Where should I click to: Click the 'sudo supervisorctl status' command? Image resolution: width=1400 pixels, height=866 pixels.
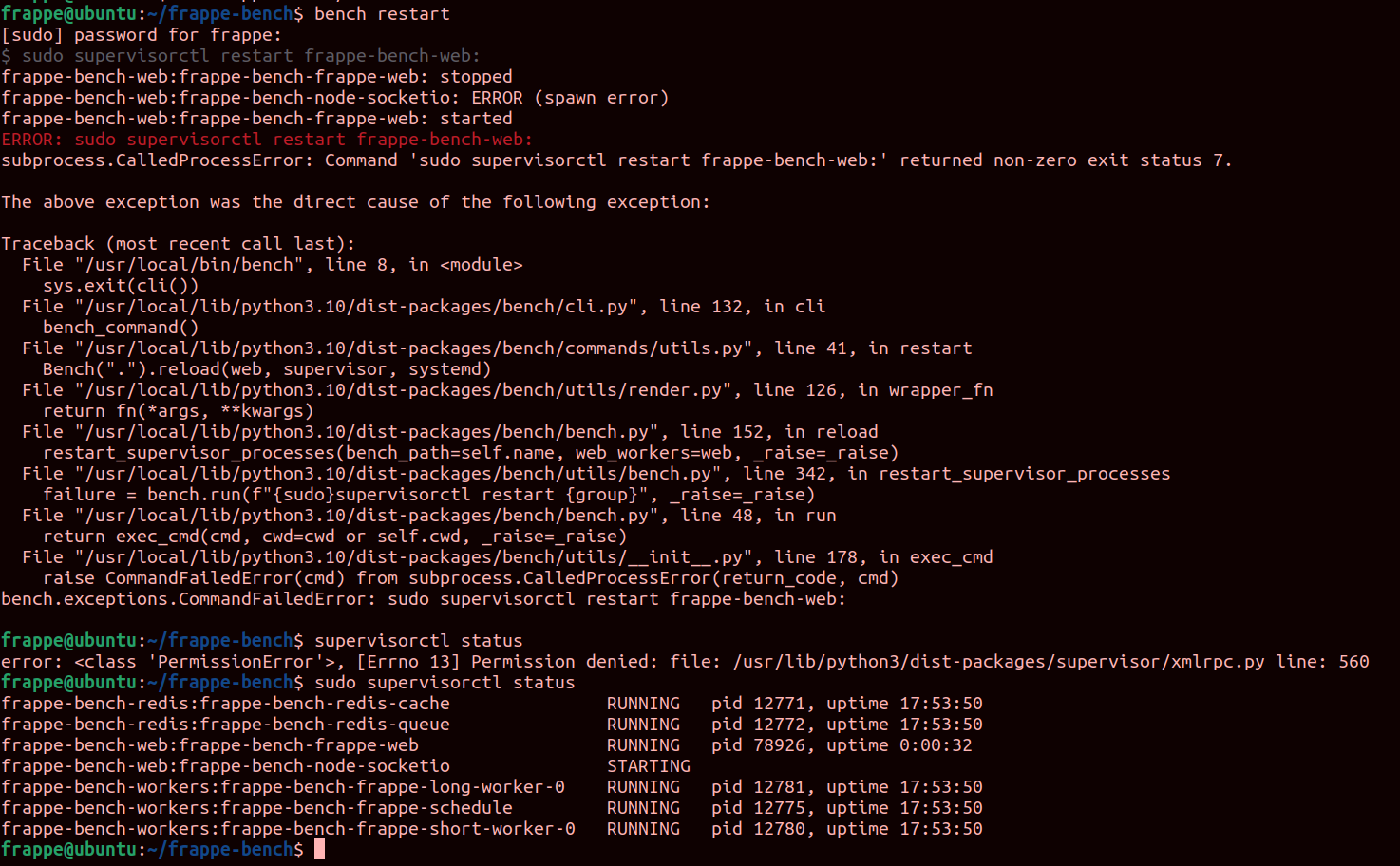click(445, 683)
